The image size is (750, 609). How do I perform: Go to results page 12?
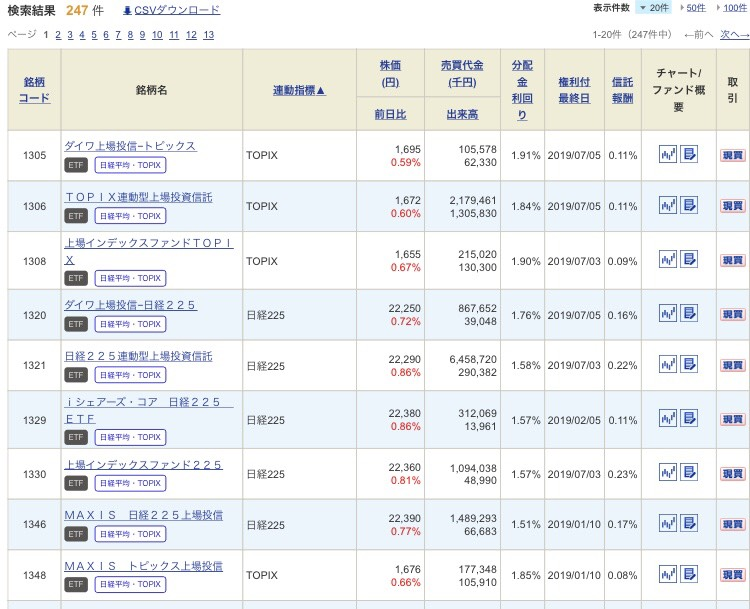pyautogui.click(x=191, y=35)
